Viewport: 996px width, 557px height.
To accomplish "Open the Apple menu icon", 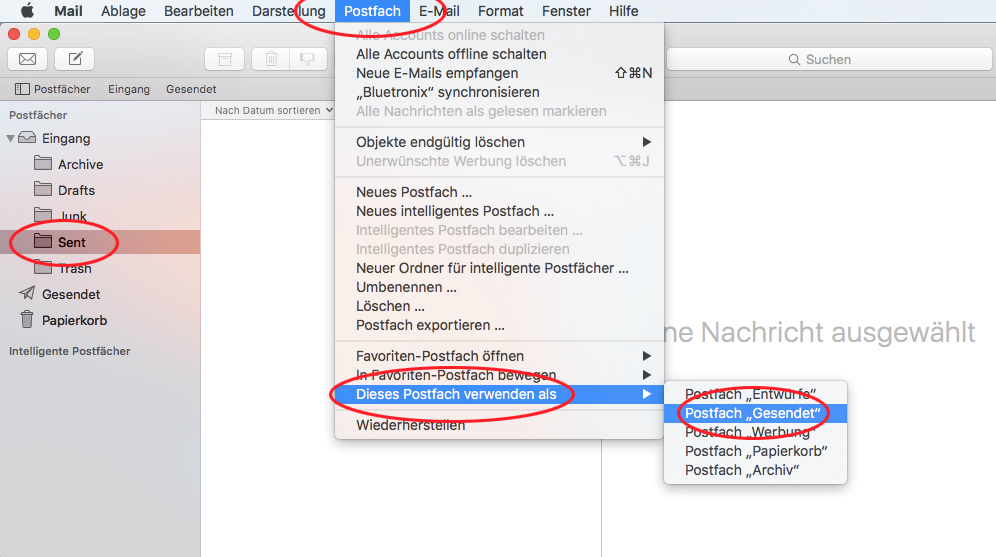I will click(x=27, y=11).
